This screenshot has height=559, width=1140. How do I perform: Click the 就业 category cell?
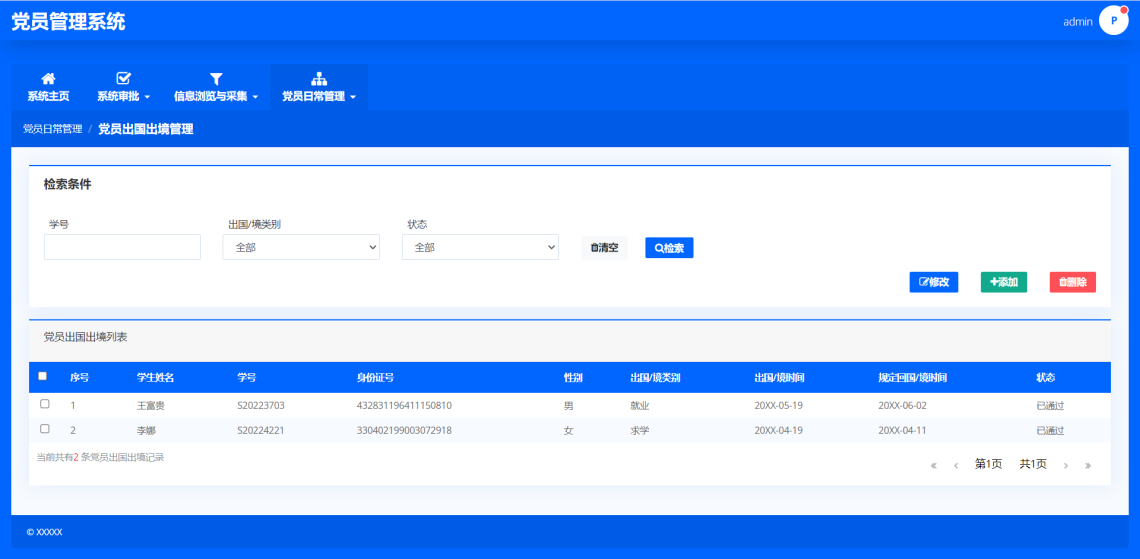[x=640, y=405]
